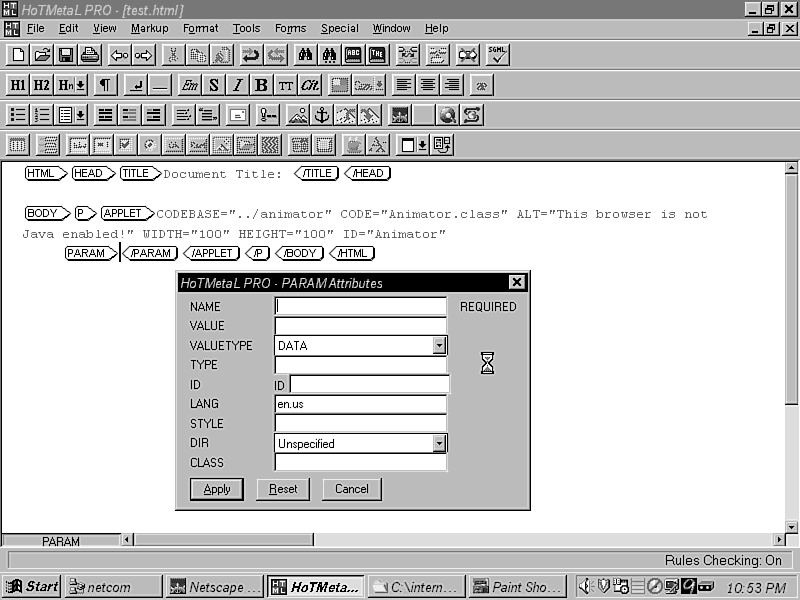This screenshot has height=600, width=800.
Task: Select the BODY start tag
Action: [47, 213]
